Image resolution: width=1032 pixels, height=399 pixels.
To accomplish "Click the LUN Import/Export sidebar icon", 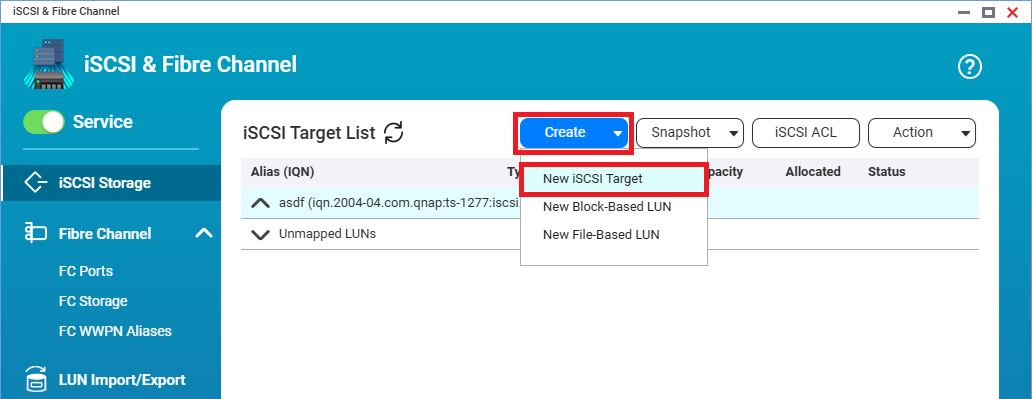I will [x=36, y=380].
